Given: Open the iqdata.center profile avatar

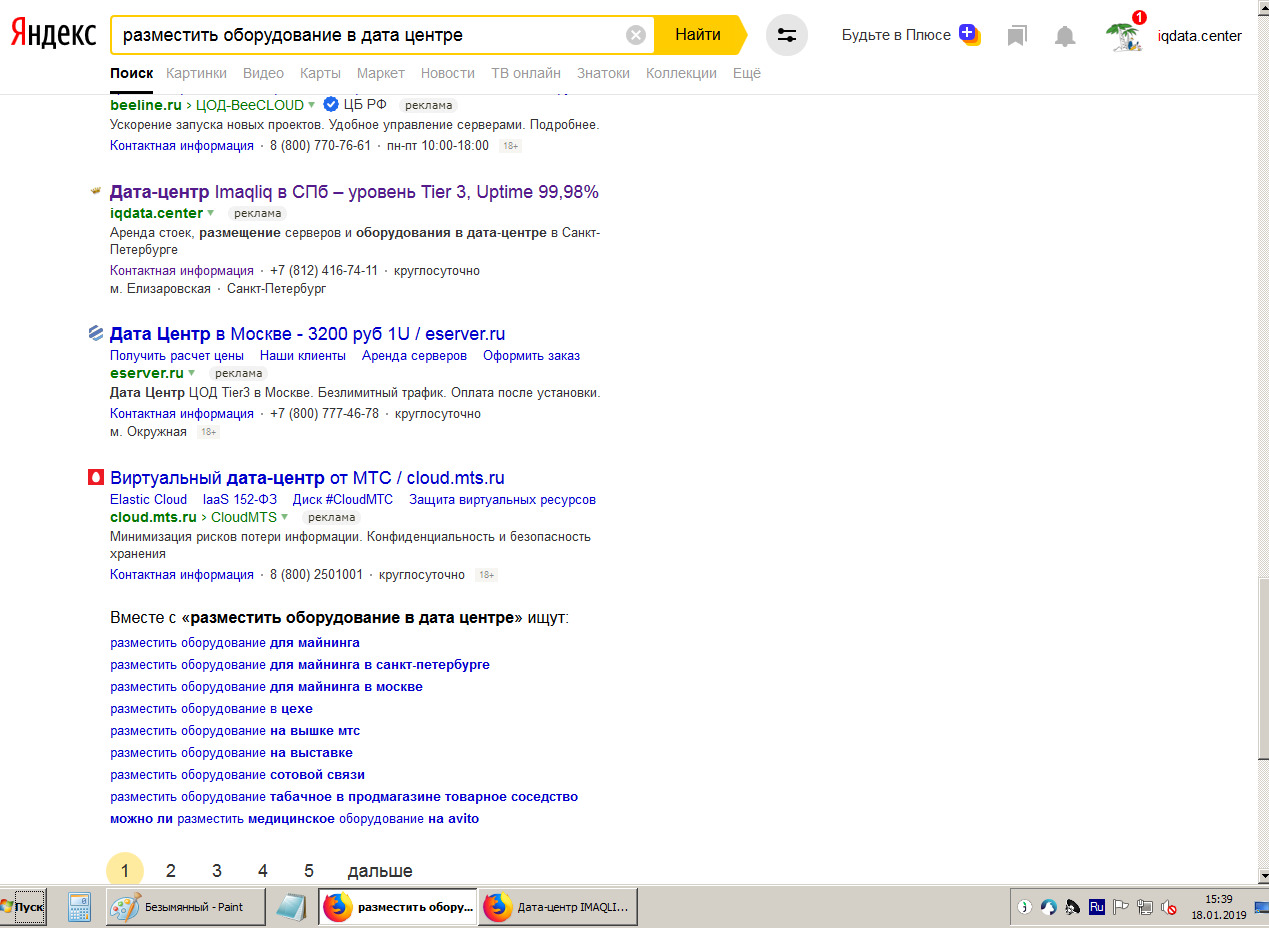Looking at the screenshot, I should [x=1124, y=36].
